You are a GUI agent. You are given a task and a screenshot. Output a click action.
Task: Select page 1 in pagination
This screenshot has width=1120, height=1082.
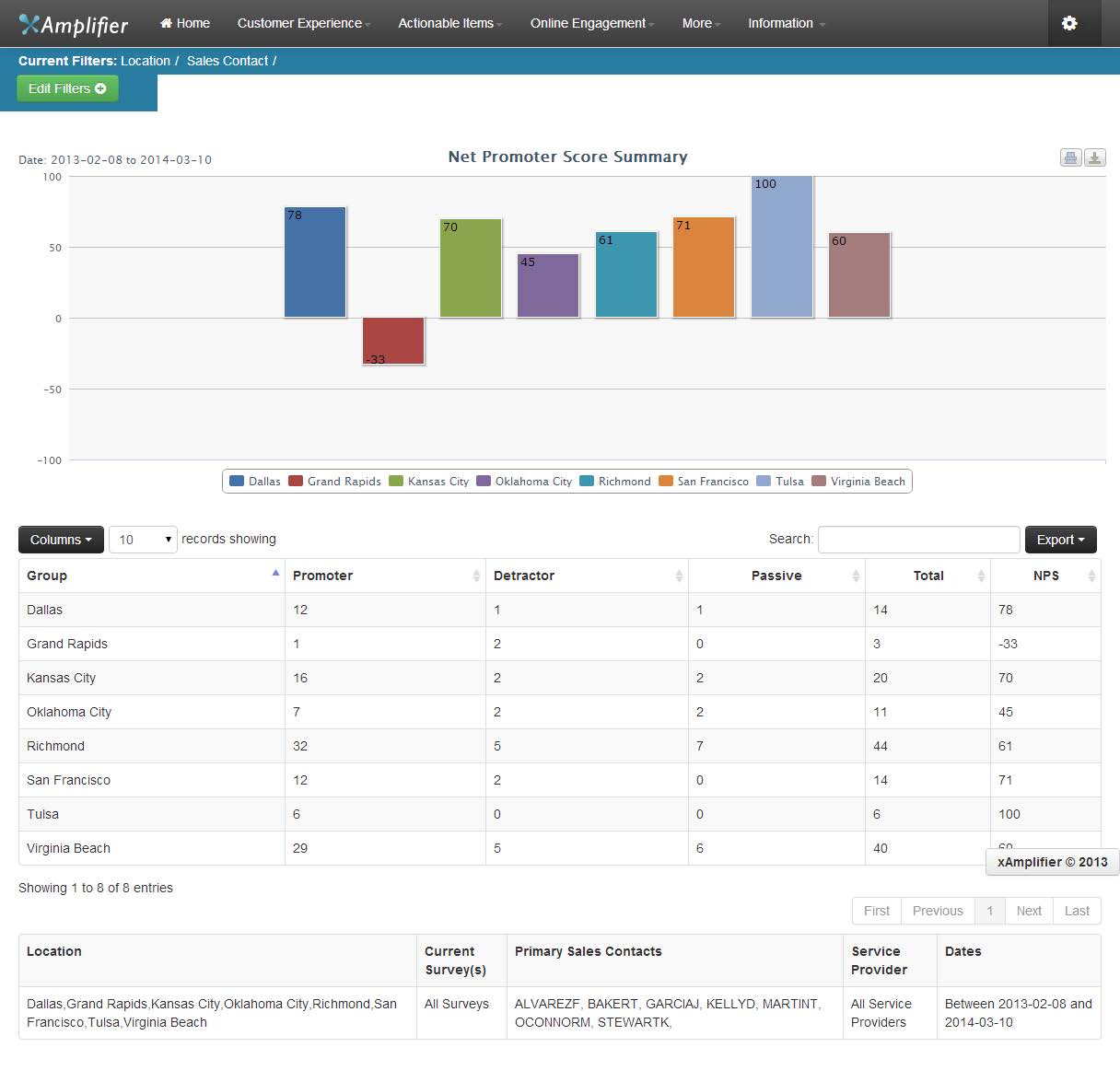click(990, 911)
